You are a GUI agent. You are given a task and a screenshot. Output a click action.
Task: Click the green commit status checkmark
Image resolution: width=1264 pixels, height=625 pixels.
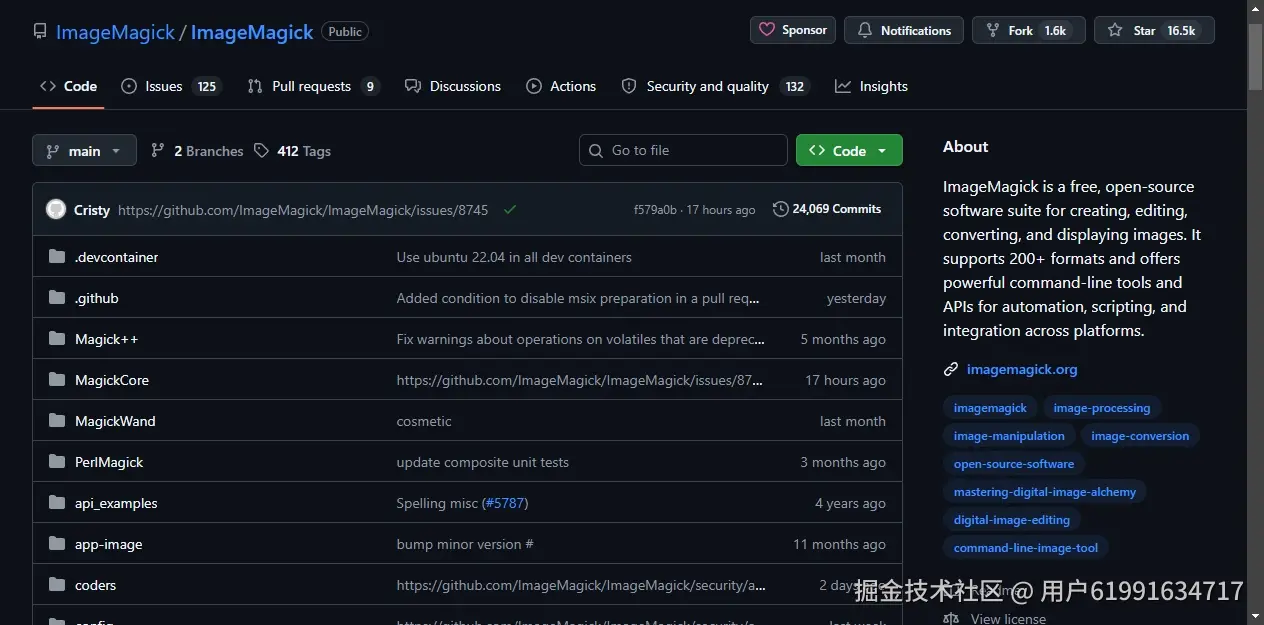[x=510, y=210]
